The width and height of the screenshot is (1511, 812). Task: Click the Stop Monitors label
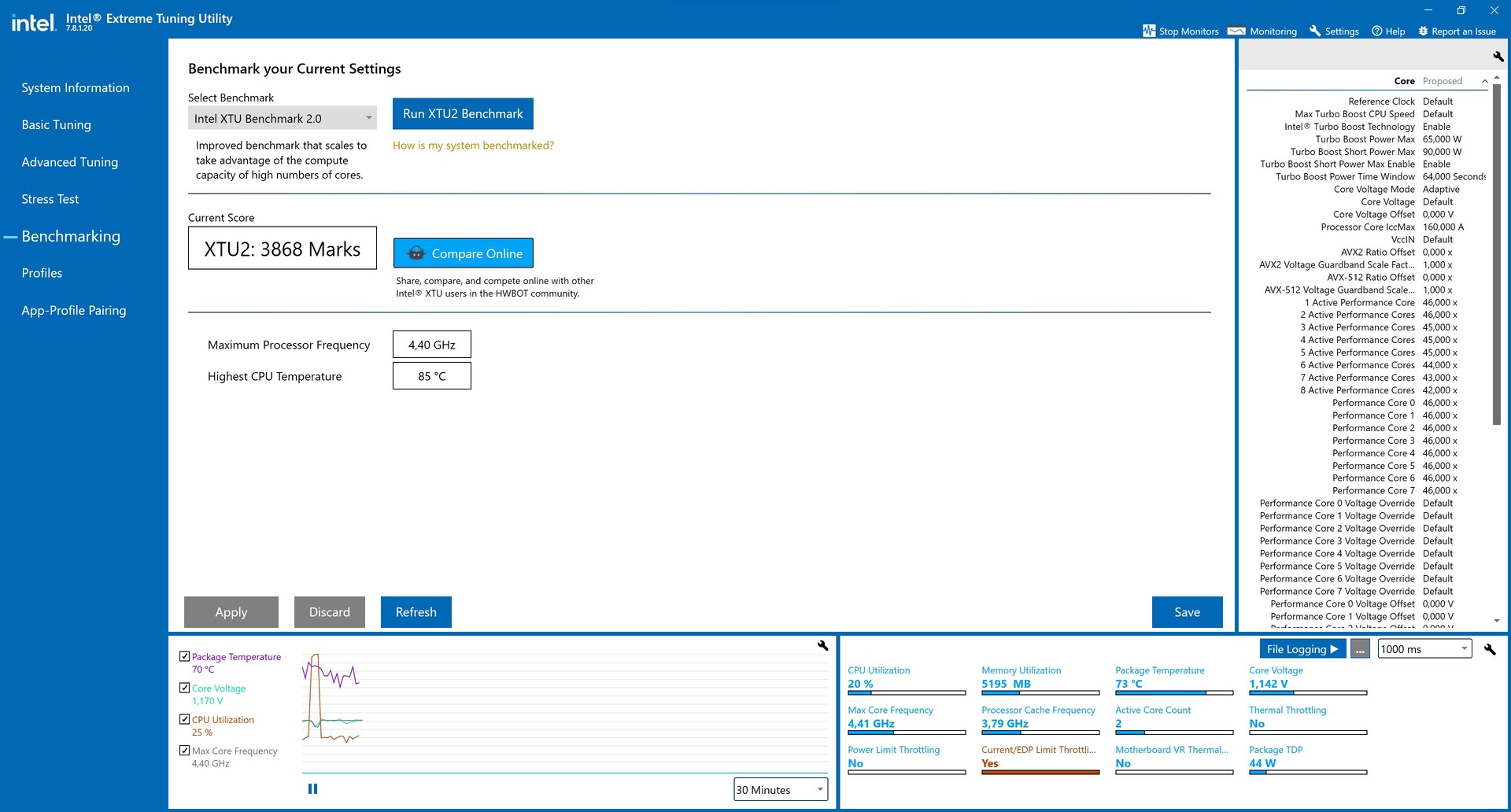pyautogui.click(x=1188, y=31)
